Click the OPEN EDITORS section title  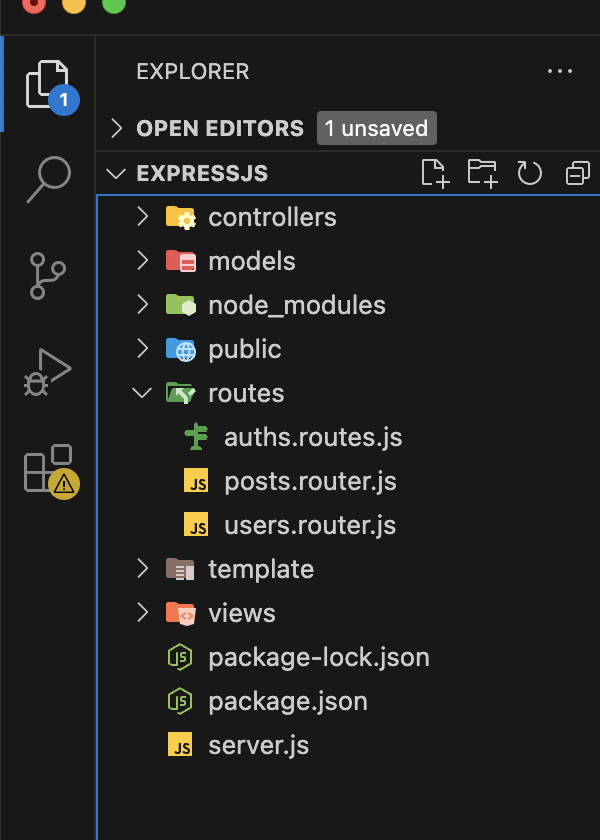220,129
